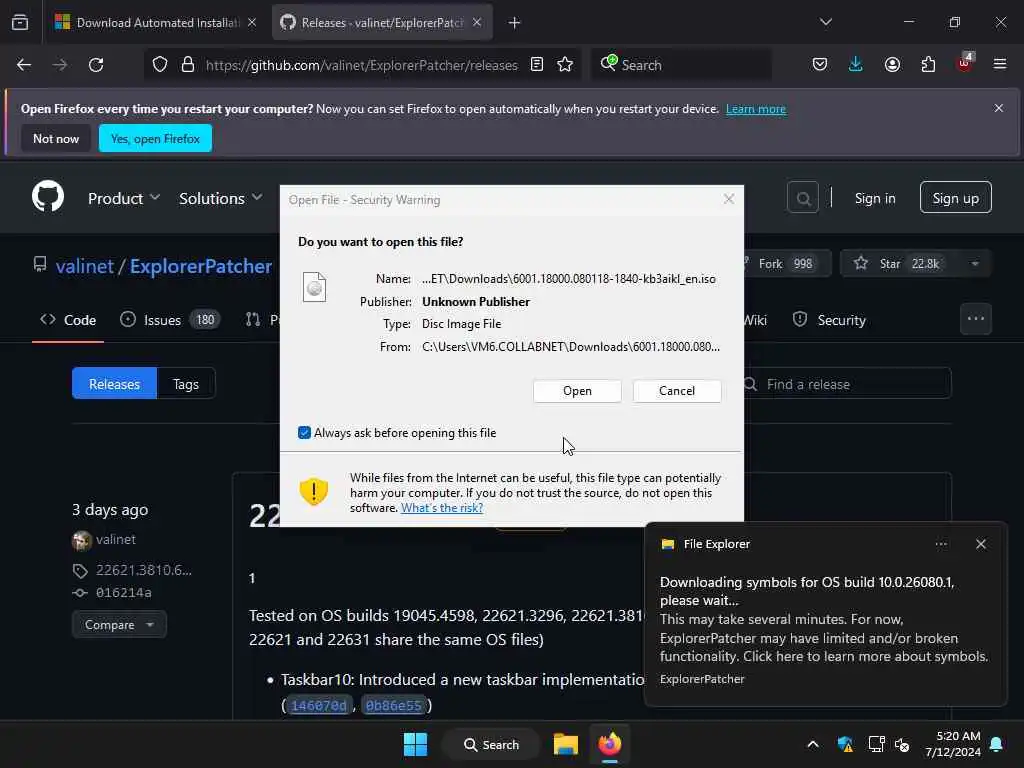
Task: Switch to the Code tab
Action: [68, 320]
